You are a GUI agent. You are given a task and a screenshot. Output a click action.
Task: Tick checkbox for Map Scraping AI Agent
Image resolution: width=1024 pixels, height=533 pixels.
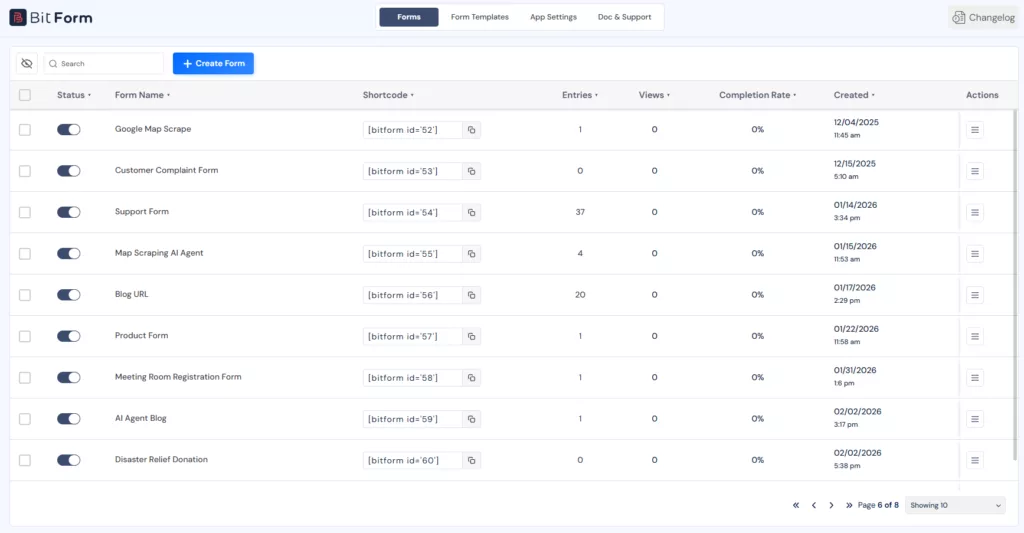click(25, 253)
